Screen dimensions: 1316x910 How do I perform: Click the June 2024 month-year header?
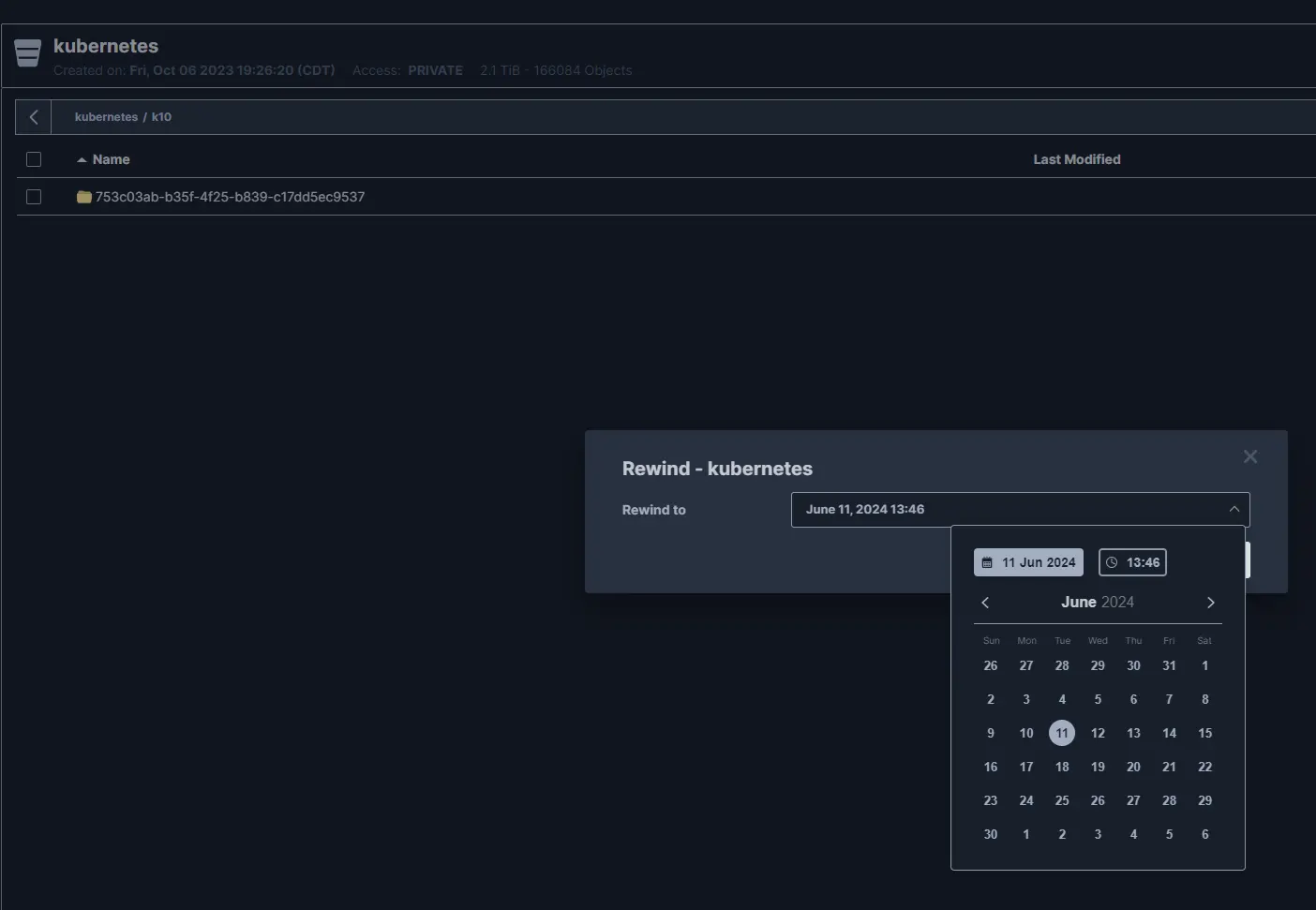coord(1097,602)
